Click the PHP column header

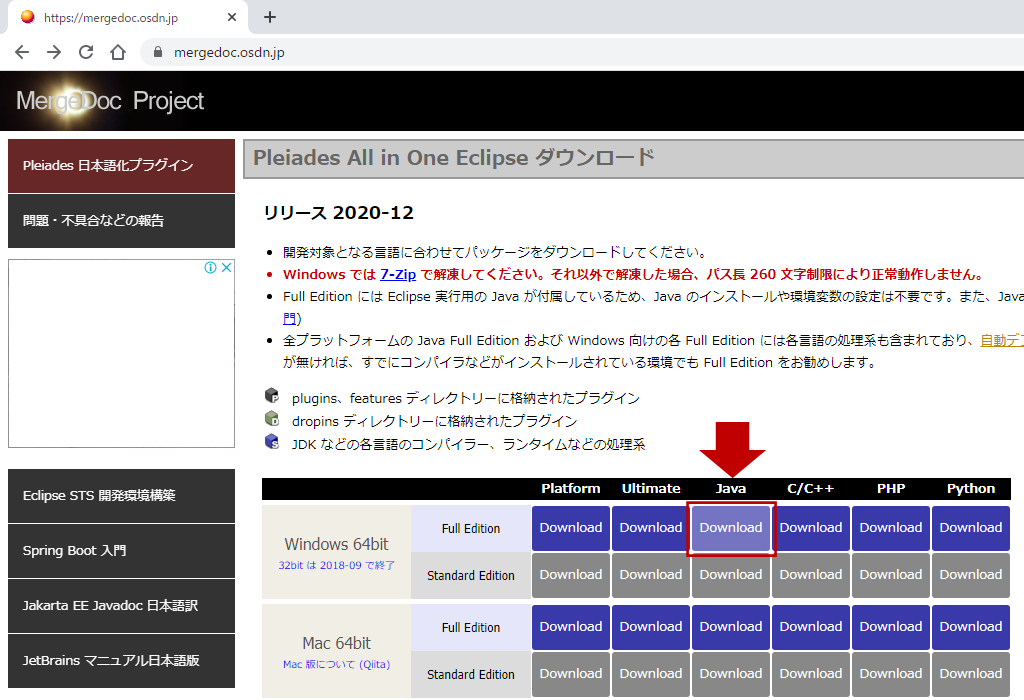pyautogui.click(x=891, y=488)
